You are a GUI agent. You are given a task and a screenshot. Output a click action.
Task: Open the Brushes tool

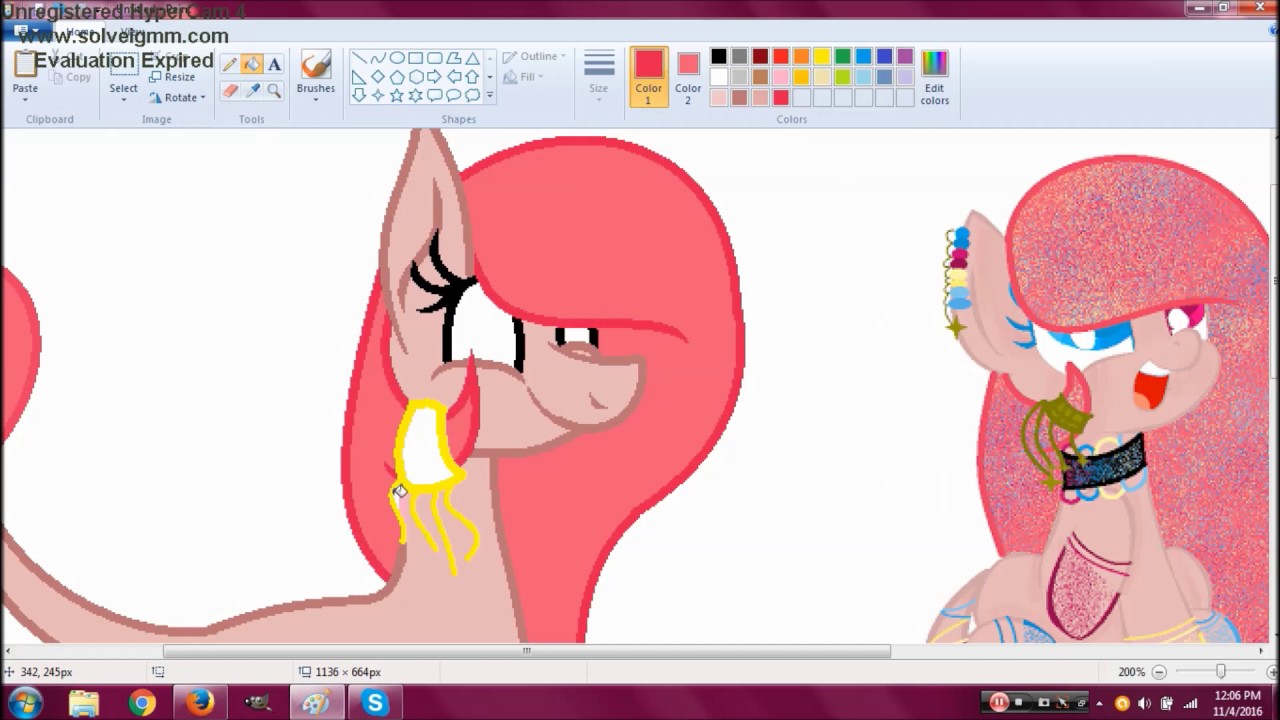(316, 74)
